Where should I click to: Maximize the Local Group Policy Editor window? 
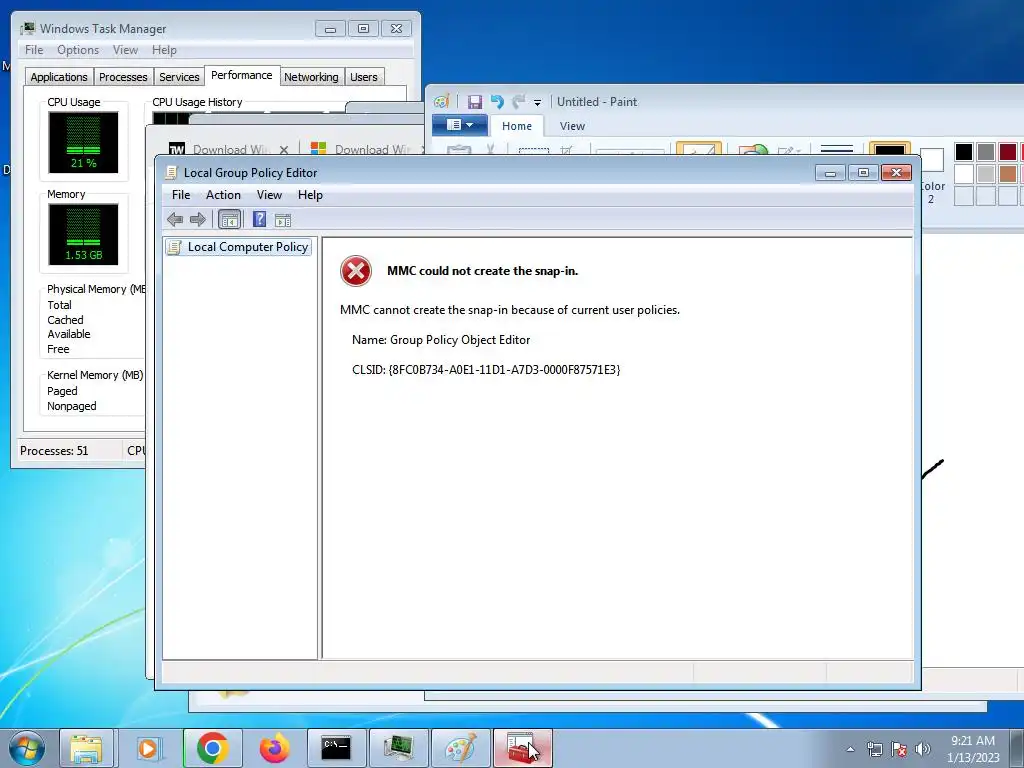[x=863, y=173]
